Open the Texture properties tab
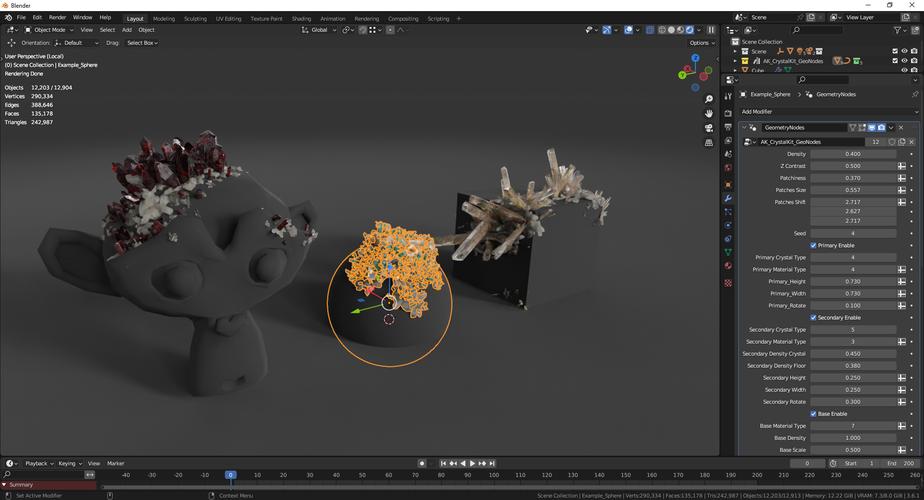 [x=728, y=283]
